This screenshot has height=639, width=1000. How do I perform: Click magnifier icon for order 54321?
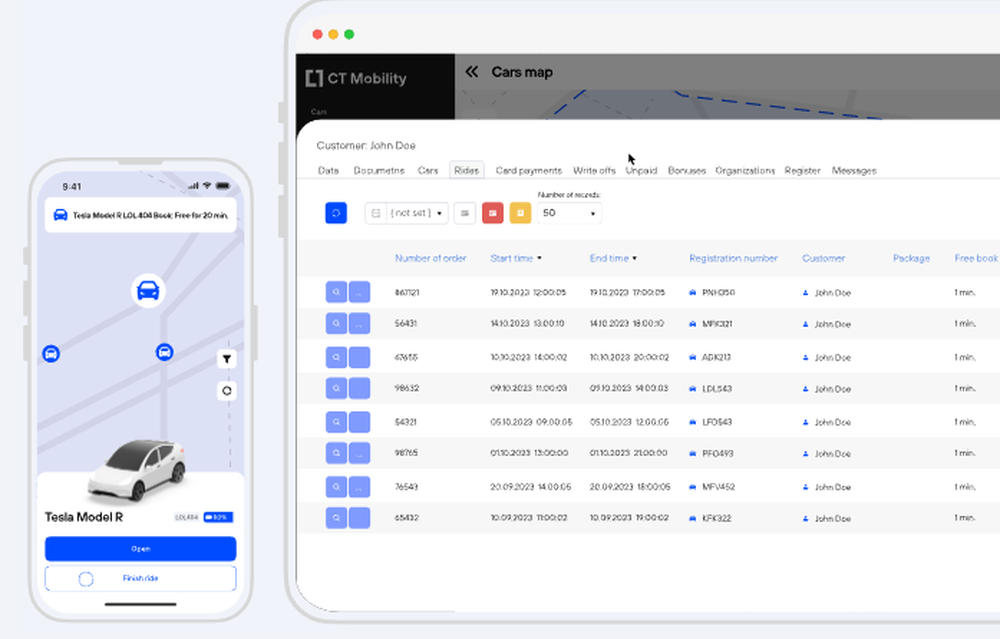point(336,422)
